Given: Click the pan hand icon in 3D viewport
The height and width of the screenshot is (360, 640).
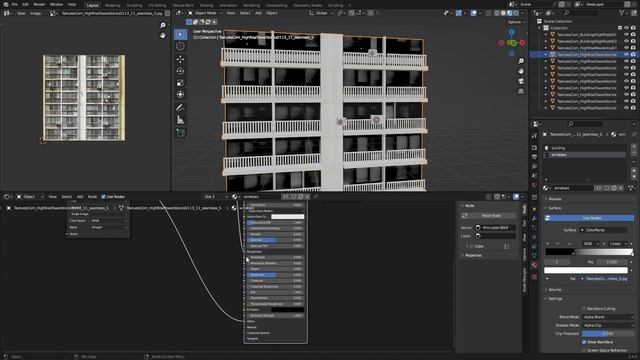Looking at the screenshot, I should [521, 71].
